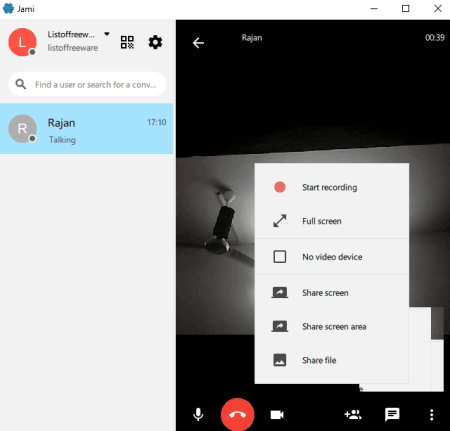
Task: Click the Share screen area icon
Action: [280, 326]
